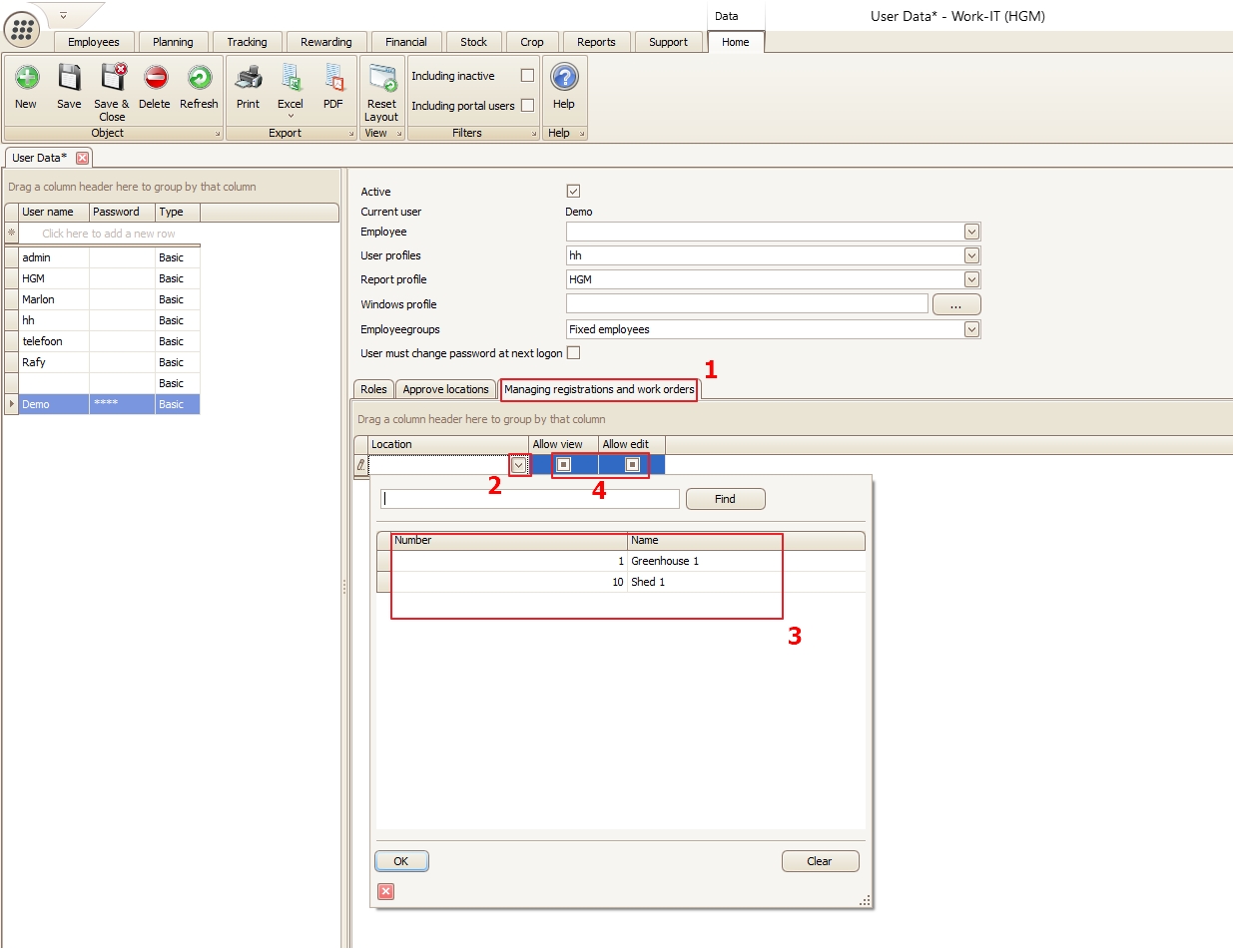
Task: Toggle Including portal users filter
Action: [527, 105]
